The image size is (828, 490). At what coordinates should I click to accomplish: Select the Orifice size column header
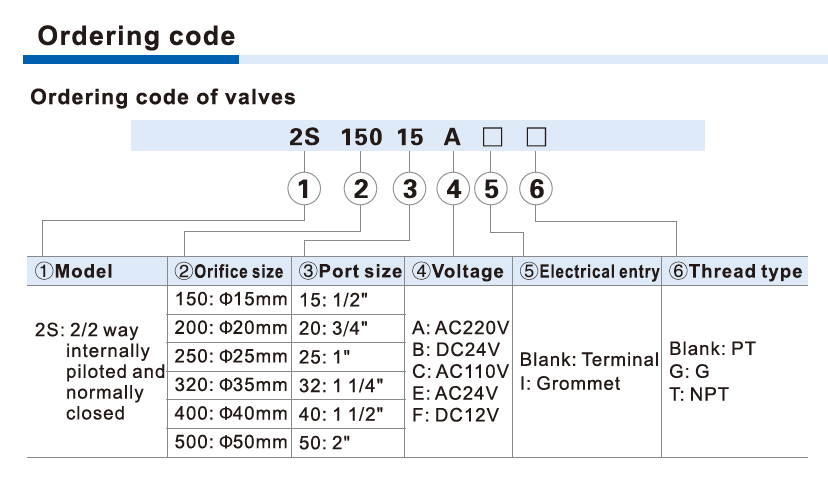(229, 271)
